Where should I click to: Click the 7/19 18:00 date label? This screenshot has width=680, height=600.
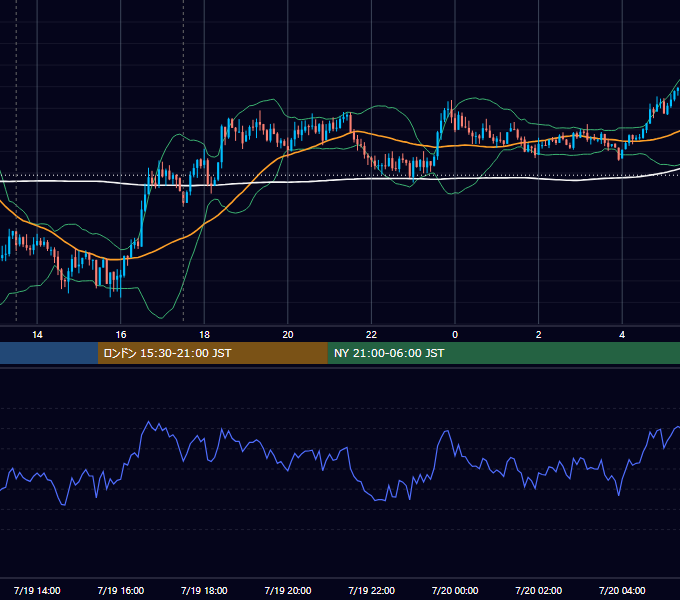(x=204, y=590)
